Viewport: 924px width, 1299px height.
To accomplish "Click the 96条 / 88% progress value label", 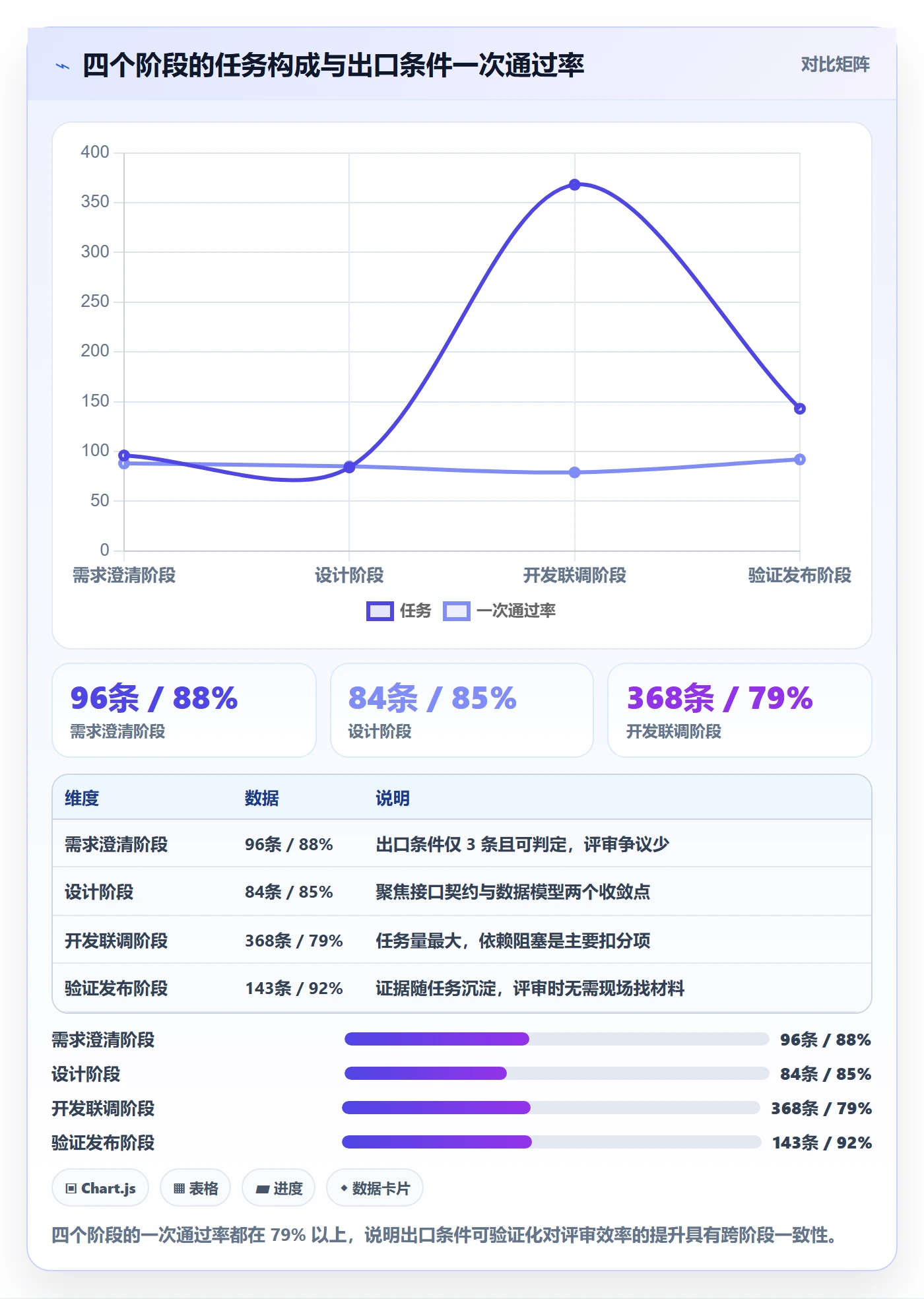I will point(826,1040).
